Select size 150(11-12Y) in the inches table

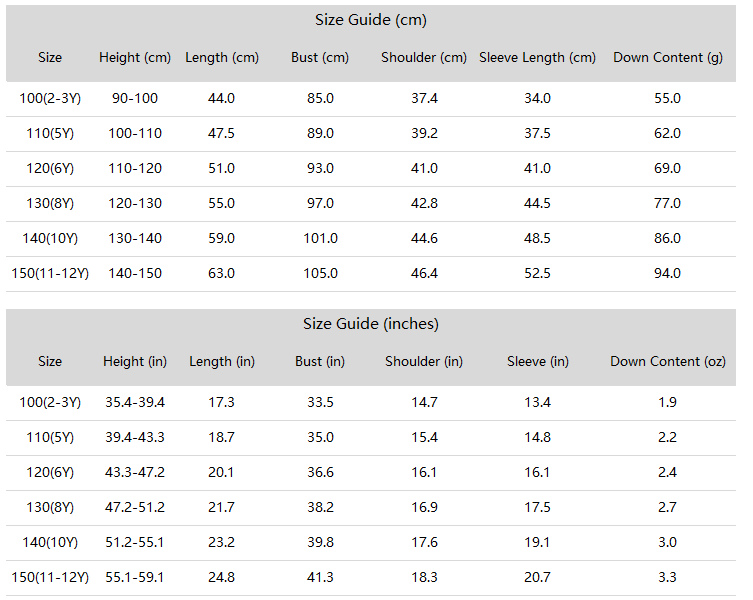50,577
